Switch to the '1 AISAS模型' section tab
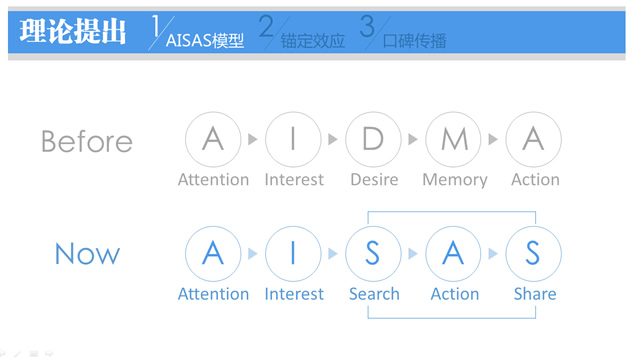 coord(197,32)
